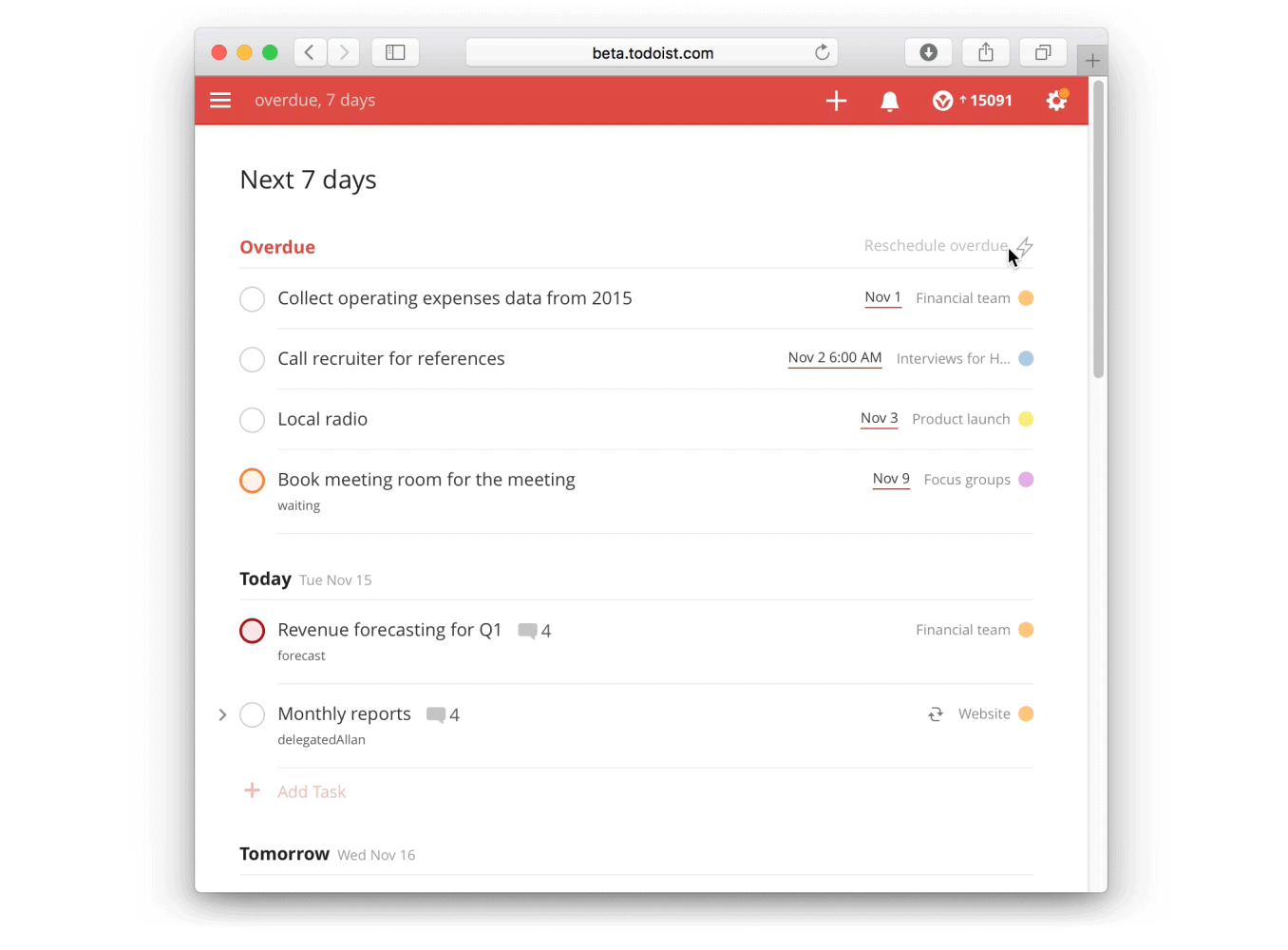Viewport: 1288px width, 950px height.
Task: Complete Call recruiter for references task
Action: (252, 359)
